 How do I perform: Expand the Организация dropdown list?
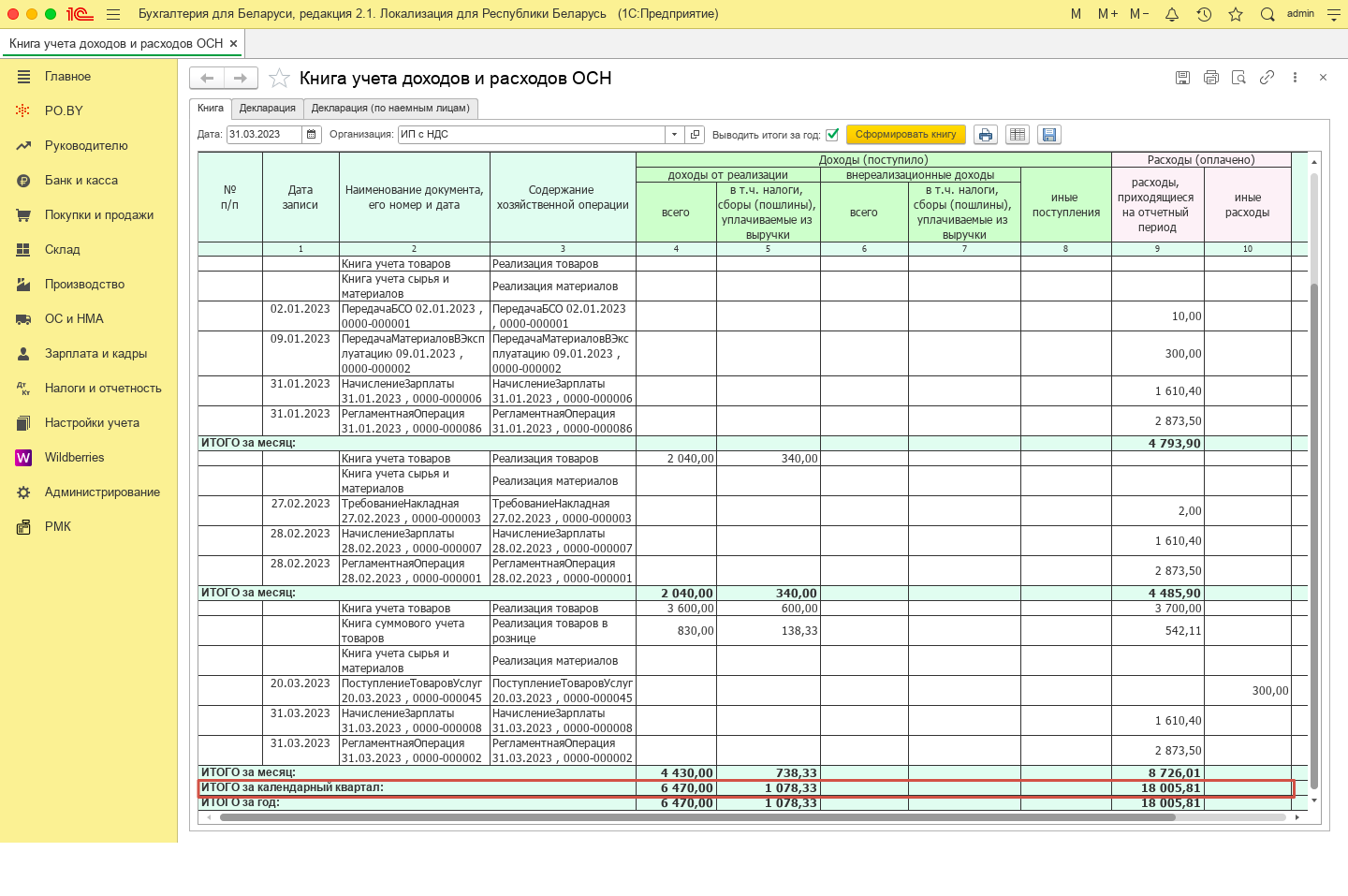pos(674,135)
